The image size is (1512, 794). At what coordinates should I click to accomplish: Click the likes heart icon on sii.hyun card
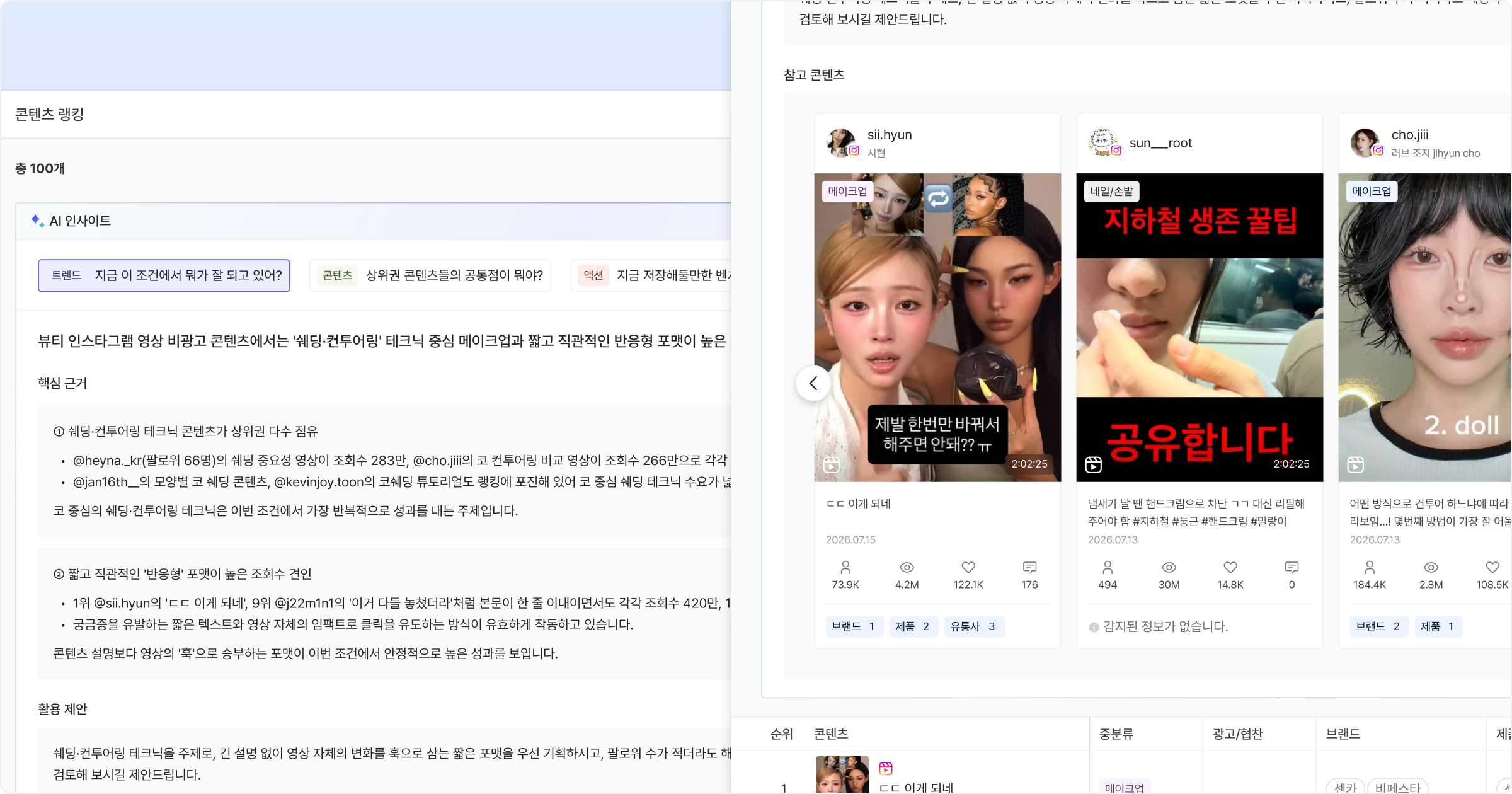pos(968,567)
